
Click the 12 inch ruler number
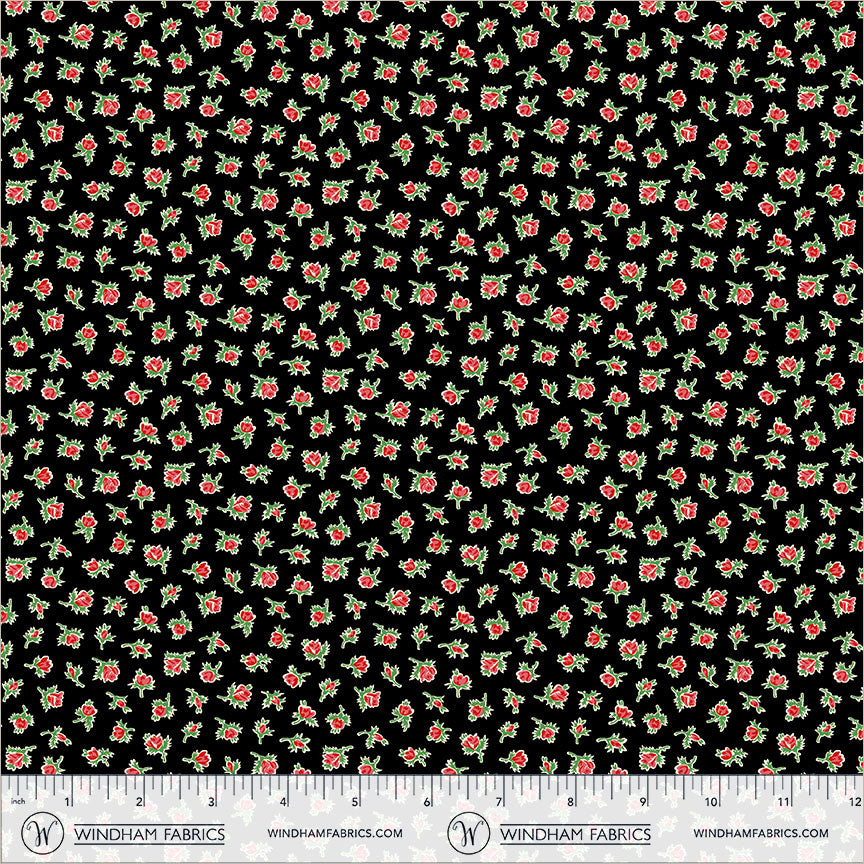853,803
